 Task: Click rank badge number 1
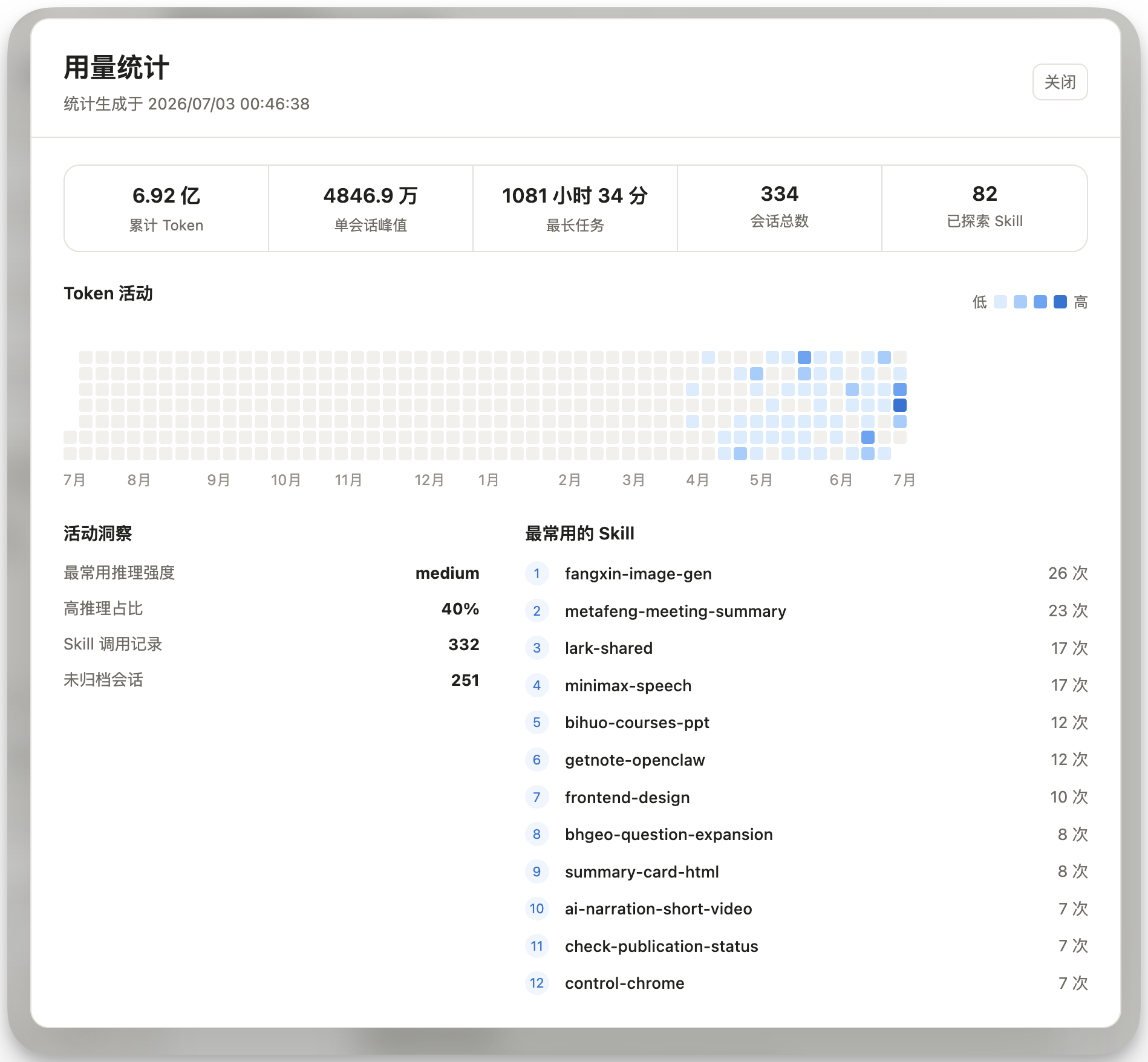(536, 573)
